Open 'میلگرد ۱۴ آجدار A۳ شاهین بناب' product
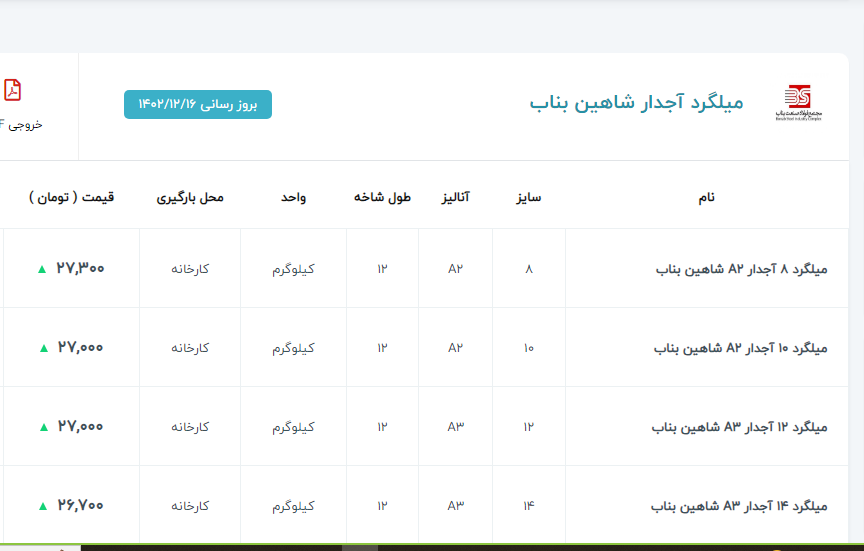864x551 pixels. [x=741, y=506]
